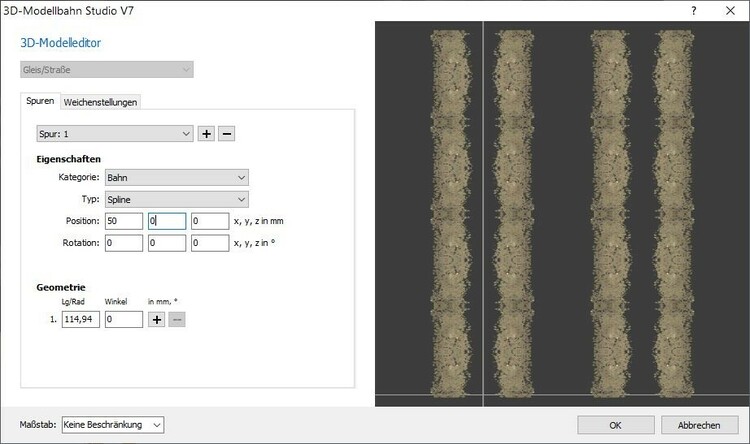Select the Rotation z input field

pyautogui.click(x=210, y=243)
